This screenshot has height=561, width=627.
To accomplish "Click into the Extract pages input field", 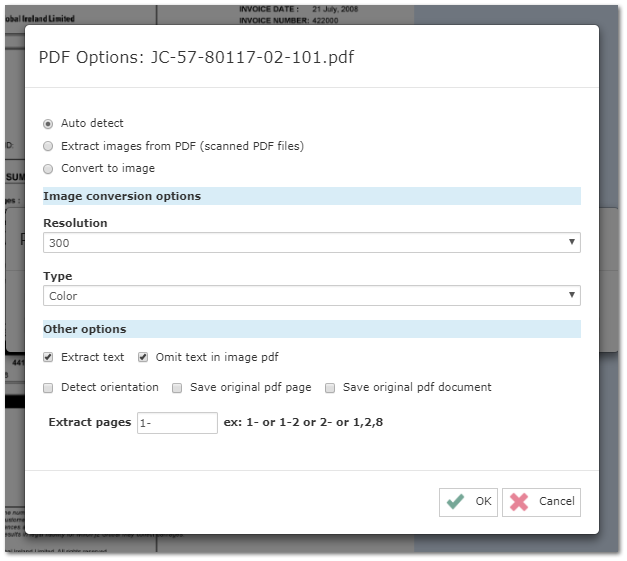I will click(x=178, y=423).
